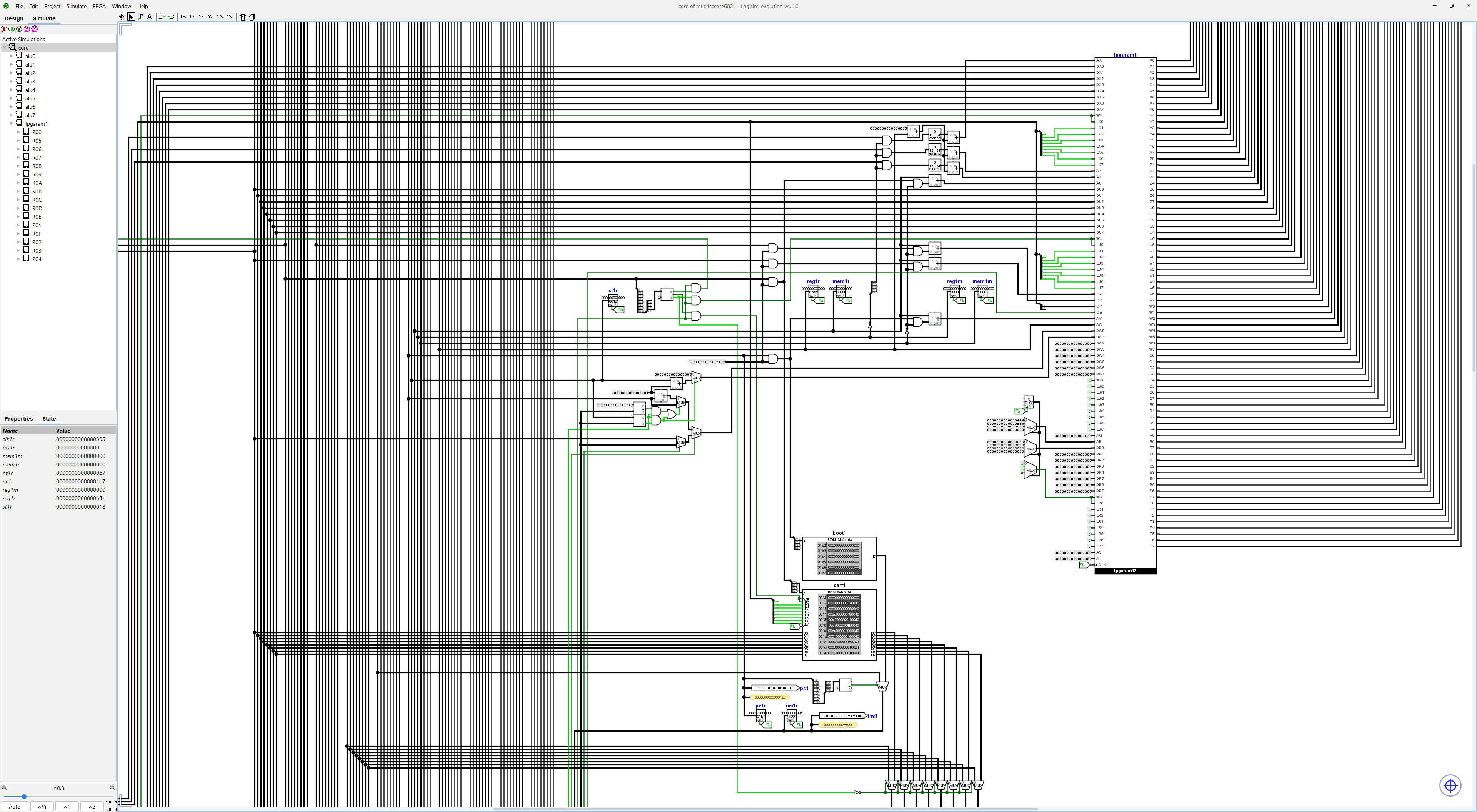
Task: Click the last magenta tick simulation icon
Action: pyautogui.click(x=34, y=29)
